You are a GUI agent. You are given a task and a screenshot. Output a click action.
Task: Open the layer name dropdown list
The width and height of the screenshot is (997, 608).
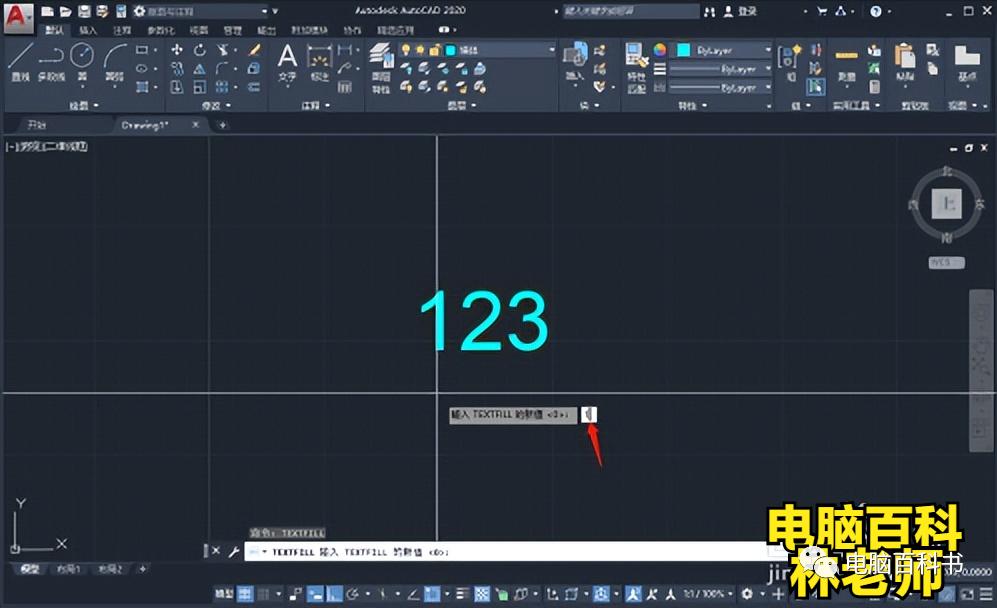click(477, 50)
